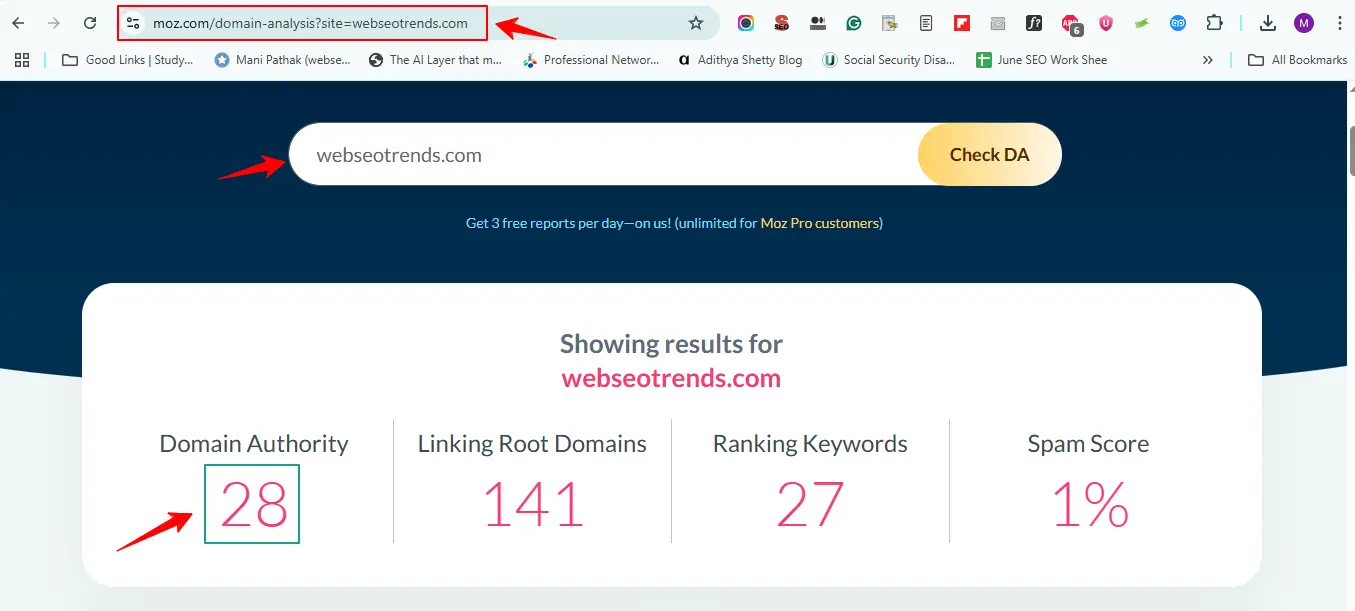This screenshot has height=611, width=1355.
Task: Click the site information icon in address bar
Action: pyautogui.click(x=133, y=22)
